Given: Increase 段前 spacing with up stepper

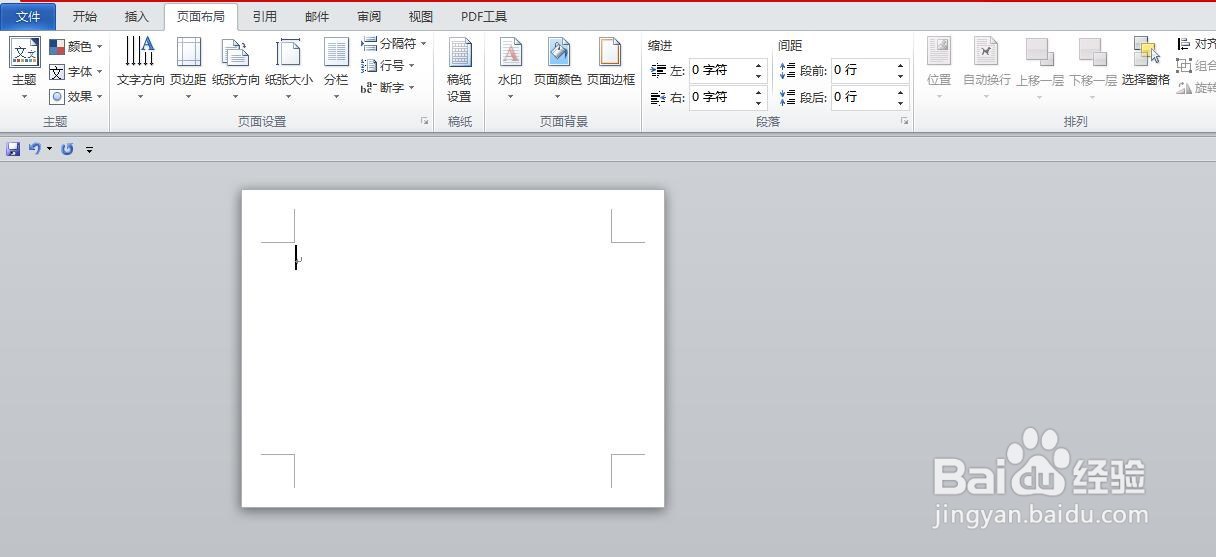Looking at the screenshot, I should (900, 65).
